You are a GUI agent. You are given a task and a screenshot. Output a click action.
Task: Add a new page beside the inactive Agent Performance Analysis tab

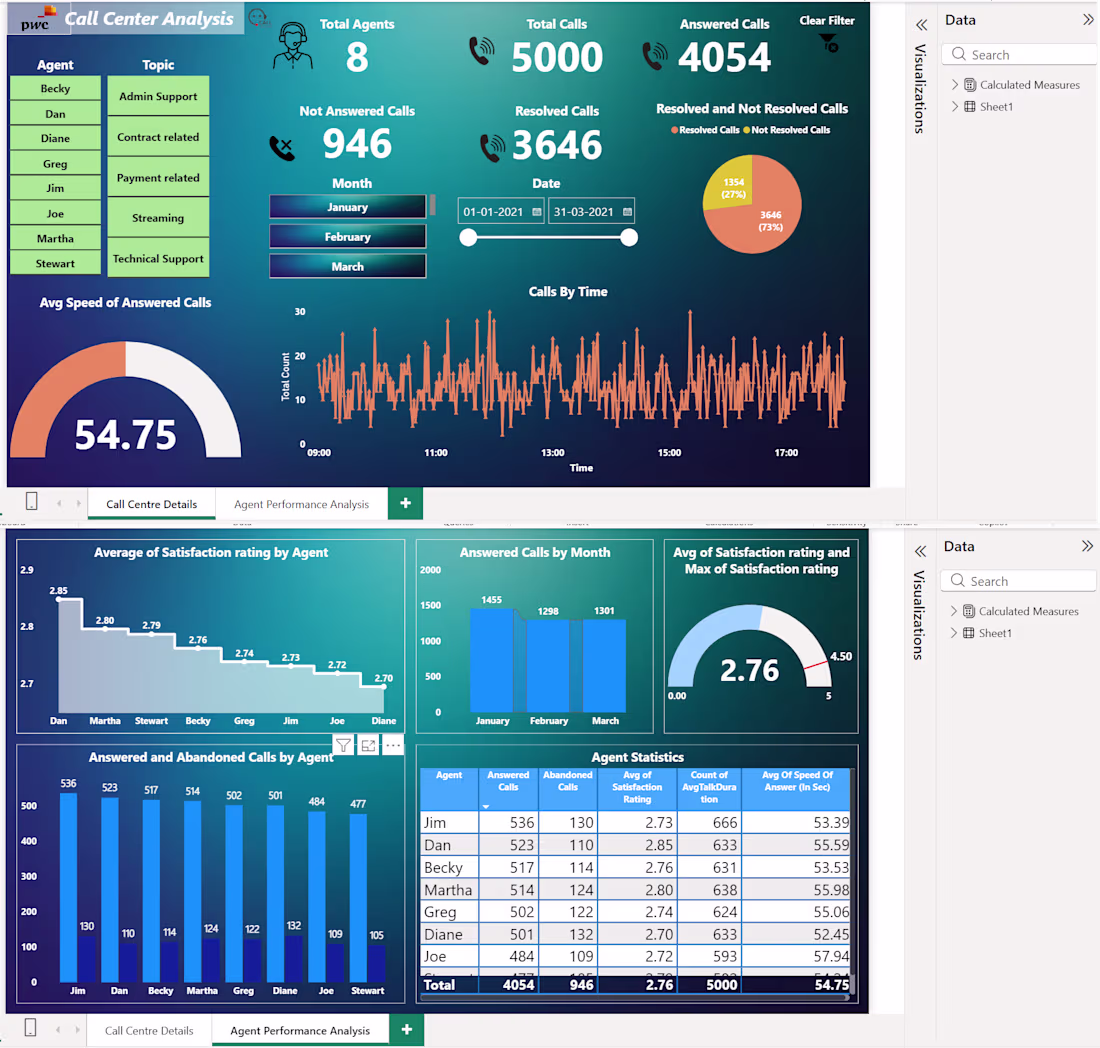(x=405, y=503)
